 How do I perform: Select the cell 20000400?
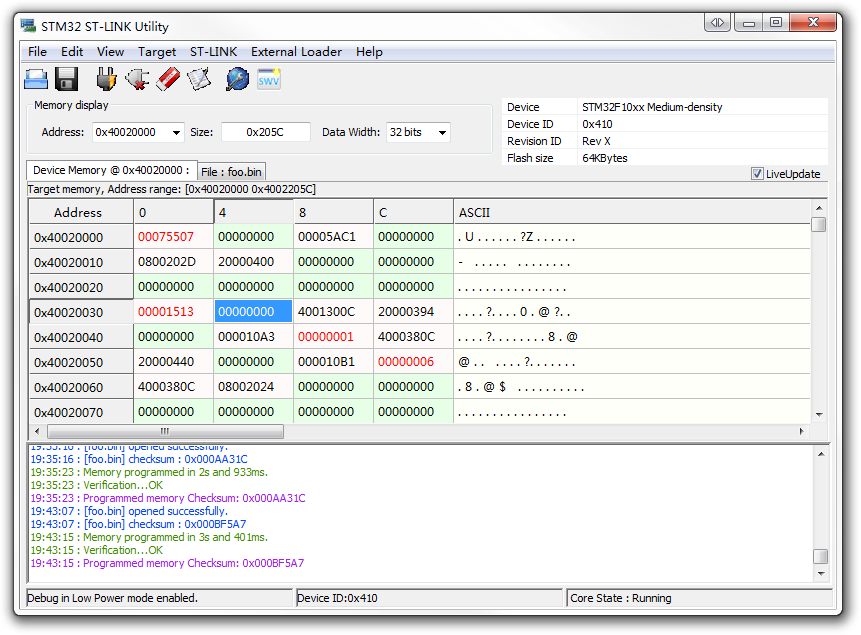(254, 262)
